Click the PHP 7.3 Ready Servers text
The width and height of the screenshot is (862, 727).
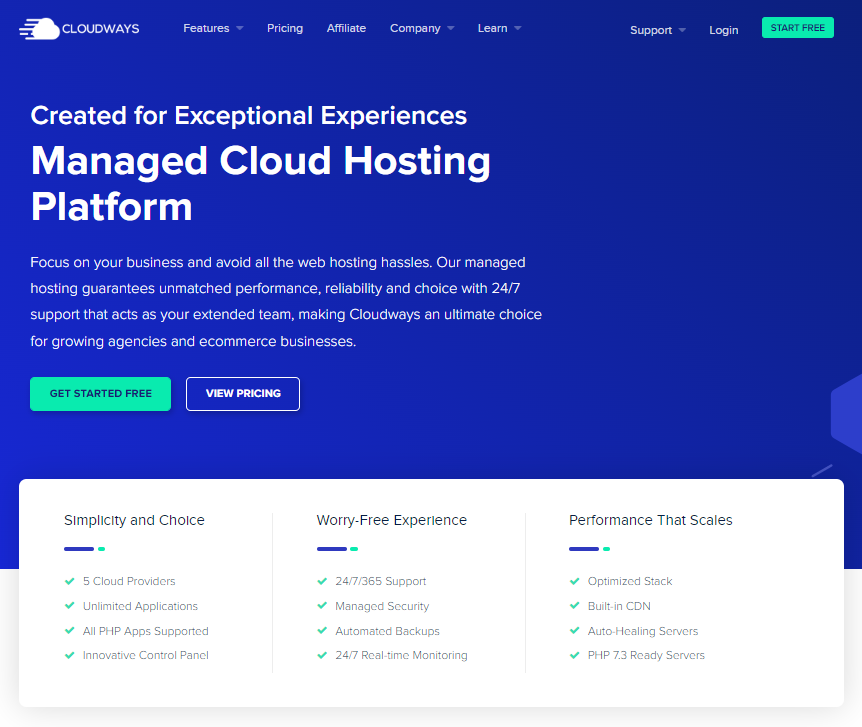[646, 656]
